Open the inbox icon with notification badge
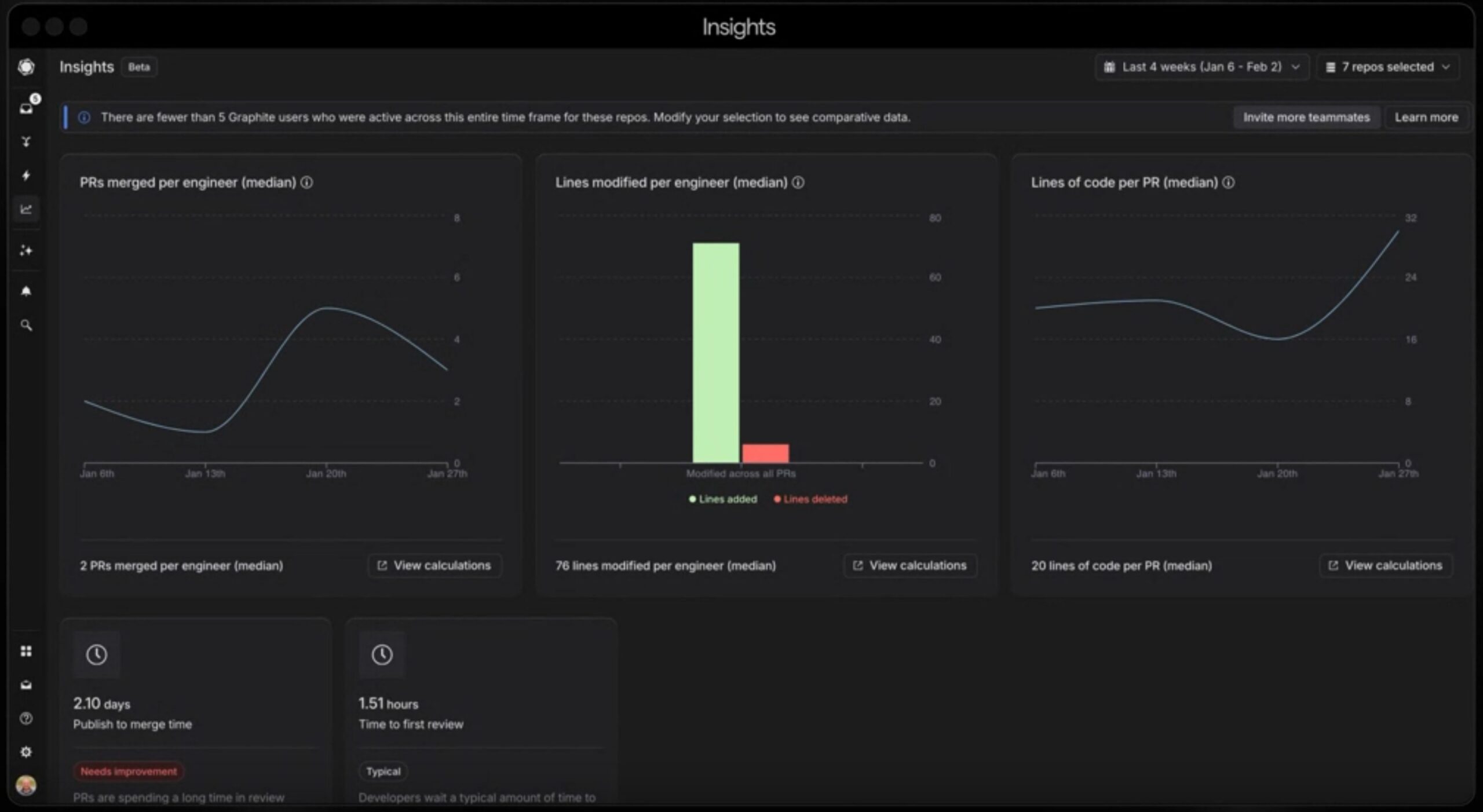Image resolution: width=1483 pixels, height=812 pixels. (x=27, y=108)
